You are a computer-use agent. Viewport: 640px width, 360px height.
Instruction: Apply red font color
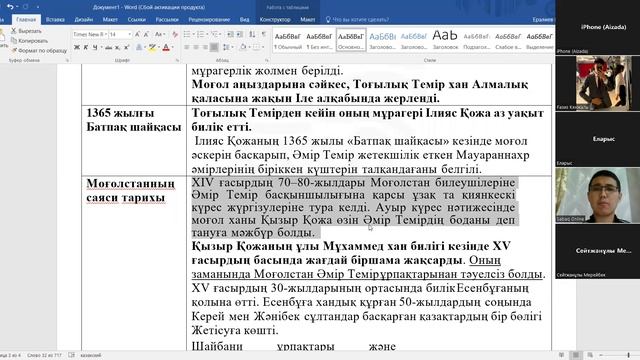(166, 47)
